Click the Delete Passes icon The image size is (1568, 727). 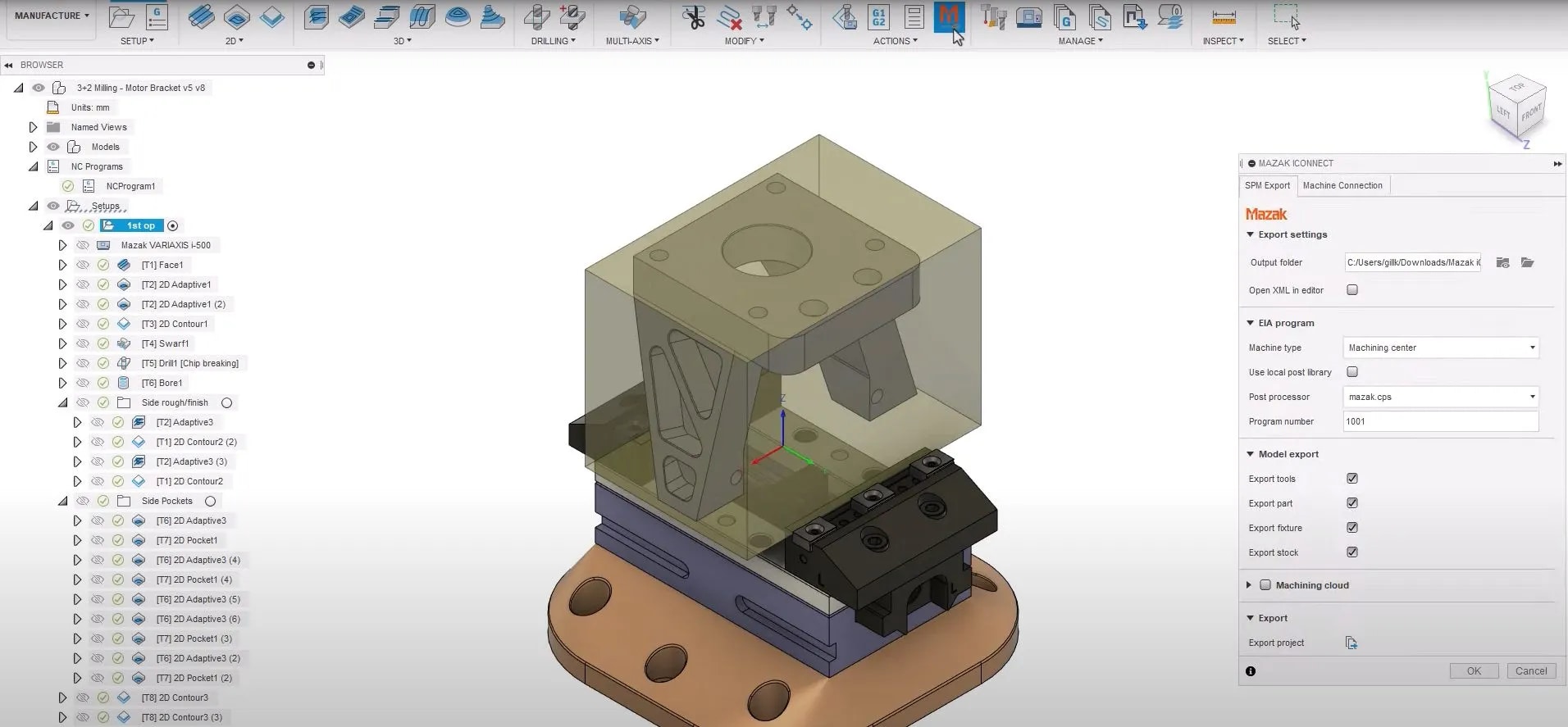729,16
